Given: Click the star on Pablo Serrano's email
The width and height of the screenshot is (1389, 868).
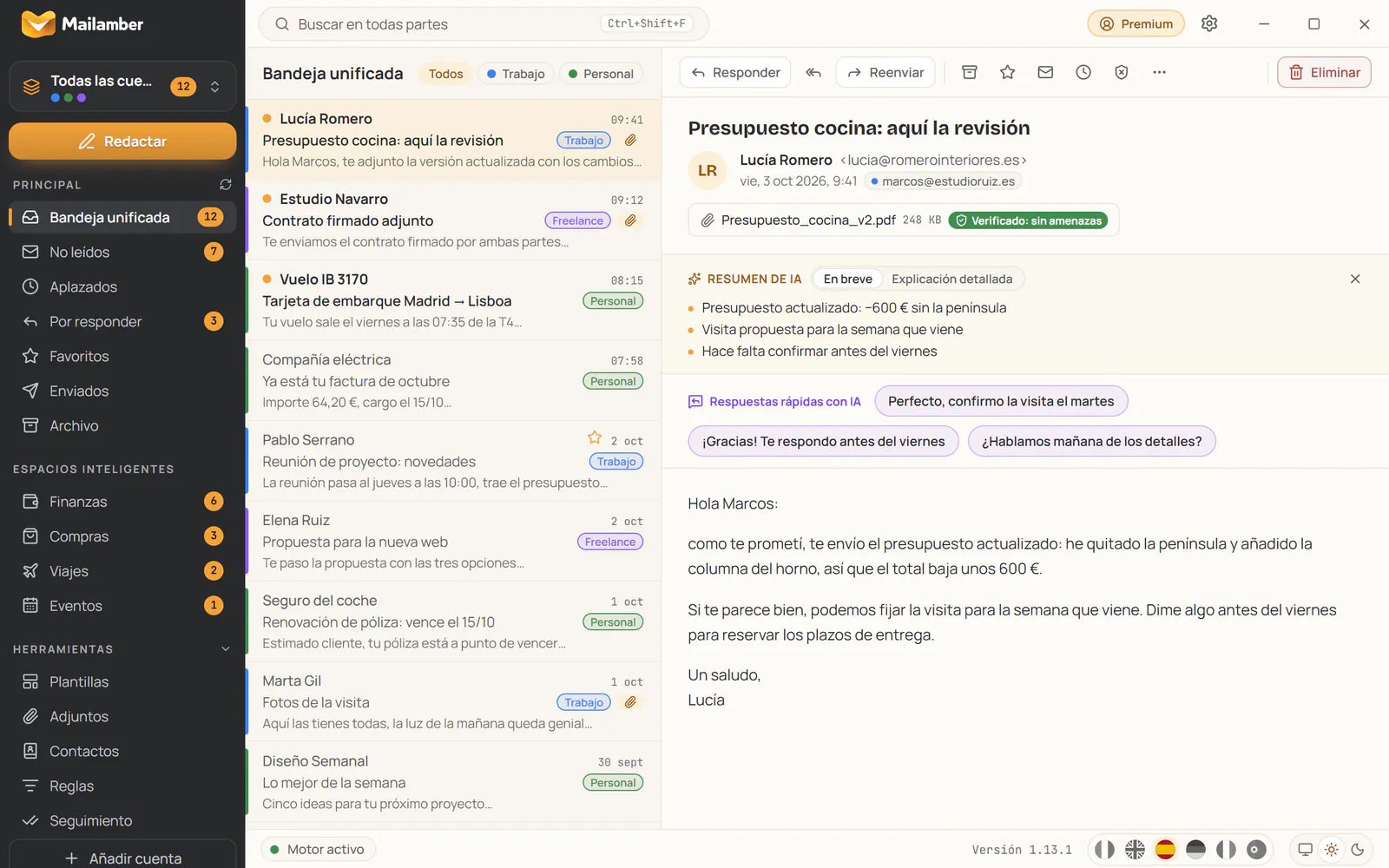Looking at the screenshot, I should [x=595, y=438].
